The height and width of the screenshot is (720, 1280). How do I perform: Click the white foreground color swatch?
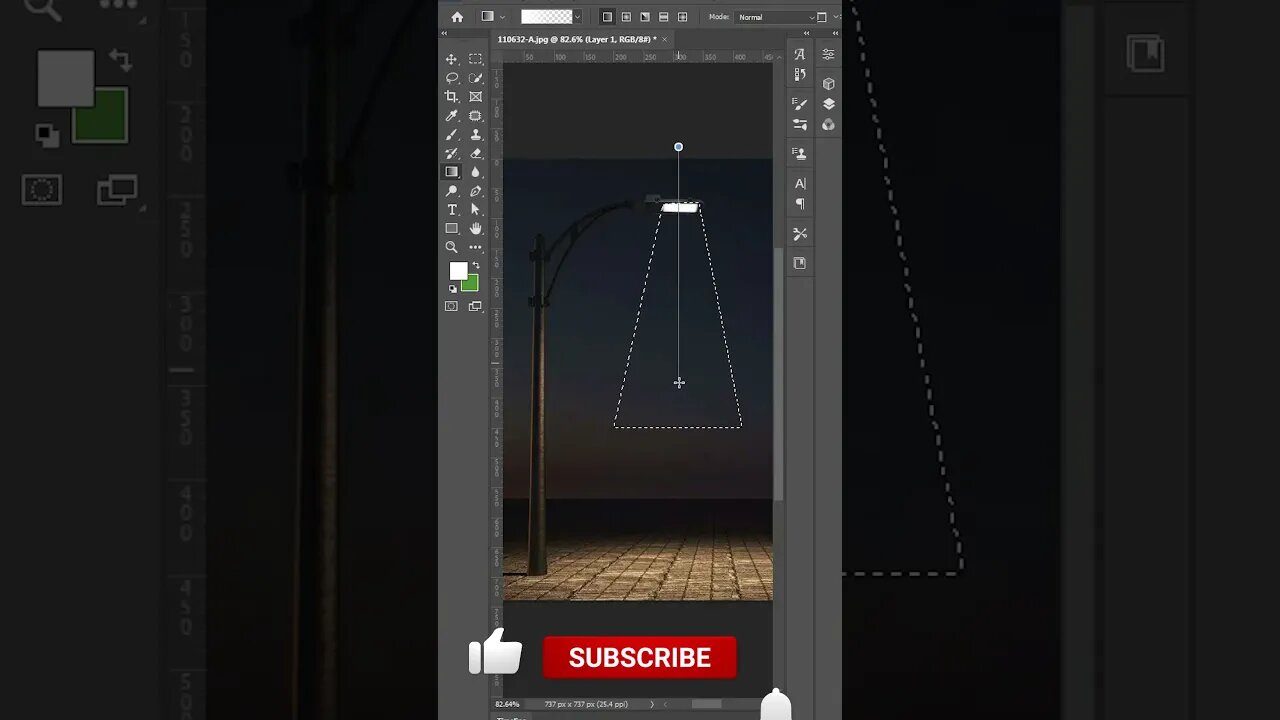(458, 271)
